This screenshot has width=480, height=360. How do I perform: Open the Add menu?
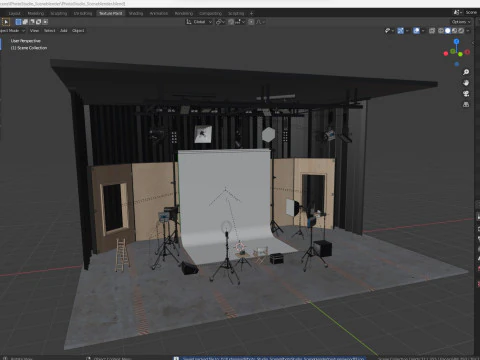(64, 31)
